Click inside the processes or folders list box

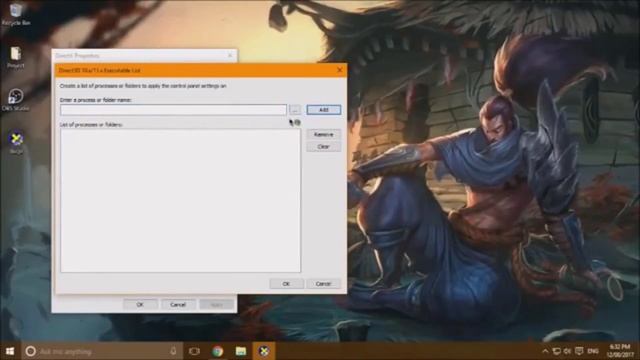click(180, 200)
